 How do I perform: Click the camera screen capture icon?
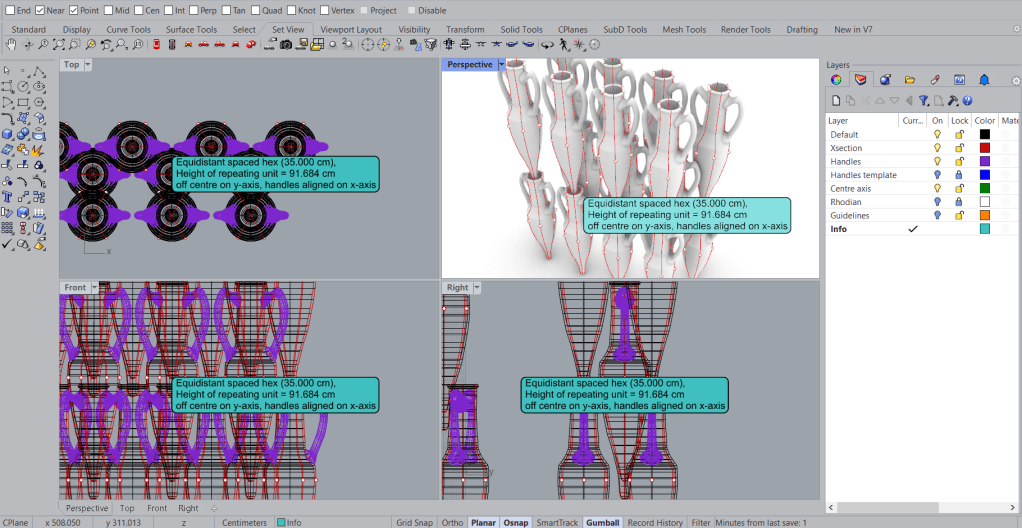(286, 45)
